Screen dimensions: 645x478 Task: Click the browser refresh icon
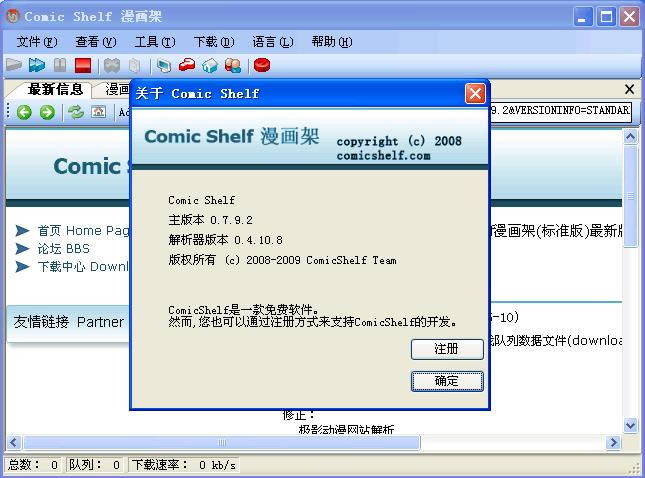[x=76, y=112]
